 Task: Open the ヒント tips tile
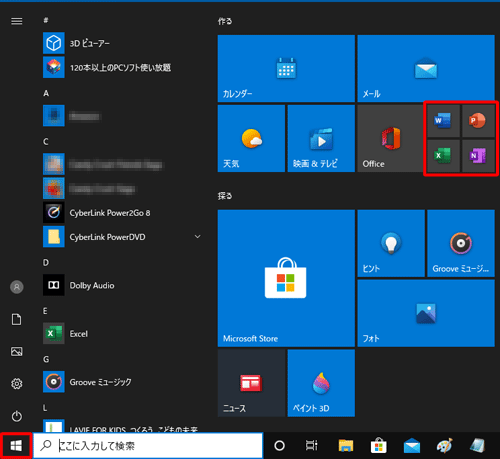[x=391, y=243]
